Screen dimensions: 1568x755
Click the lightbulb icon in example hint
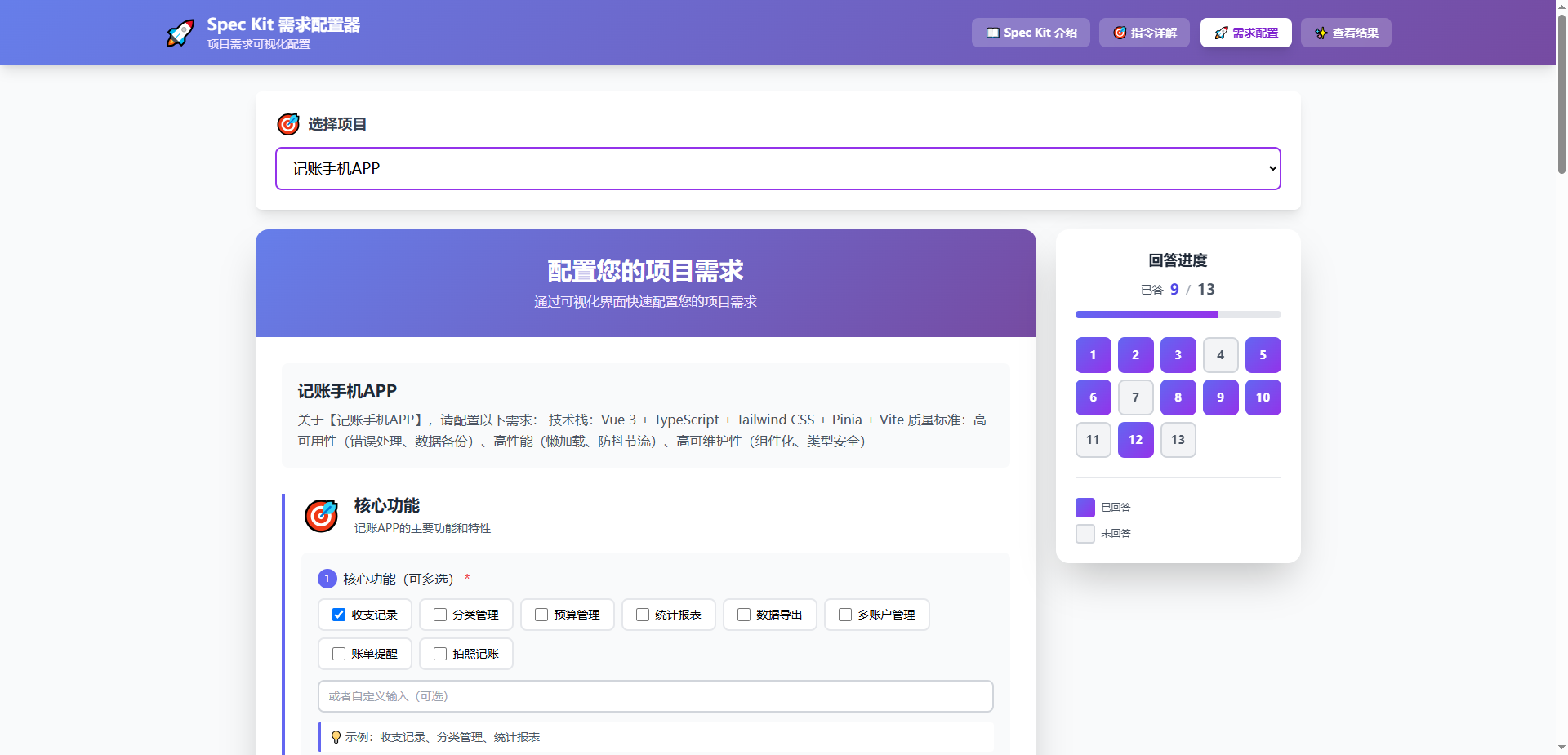tap(336, 737)
